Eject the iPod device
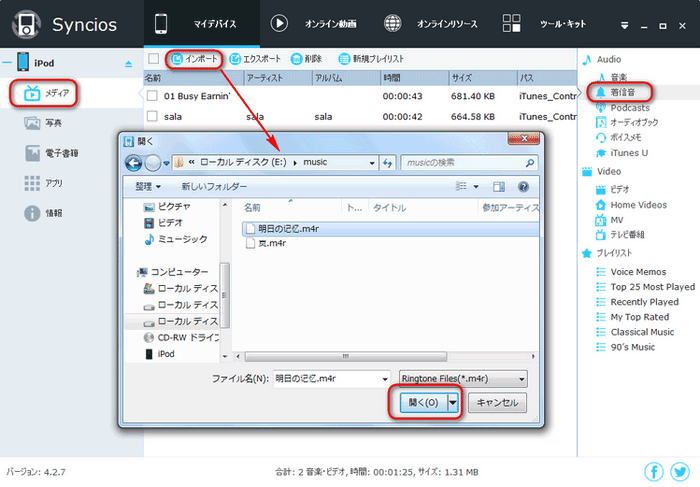Viewport: 700px width, 487px height. point(129,64)
